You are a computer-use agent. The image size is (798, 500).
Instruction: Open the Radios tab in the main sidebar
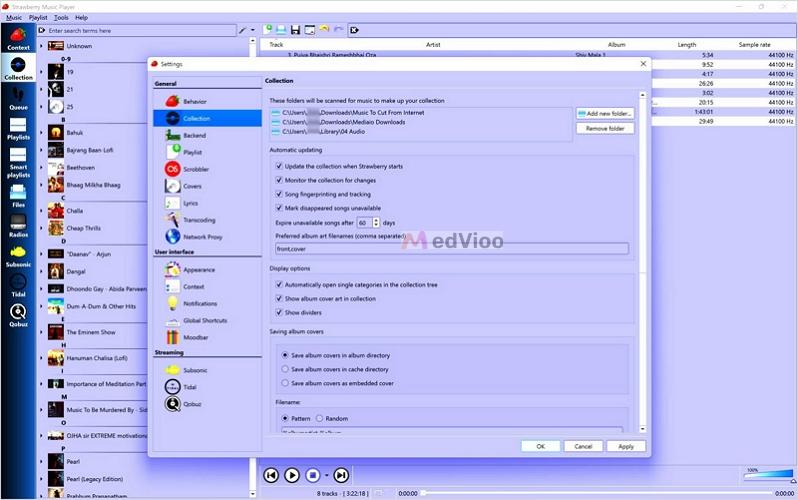tap(18, 226)
